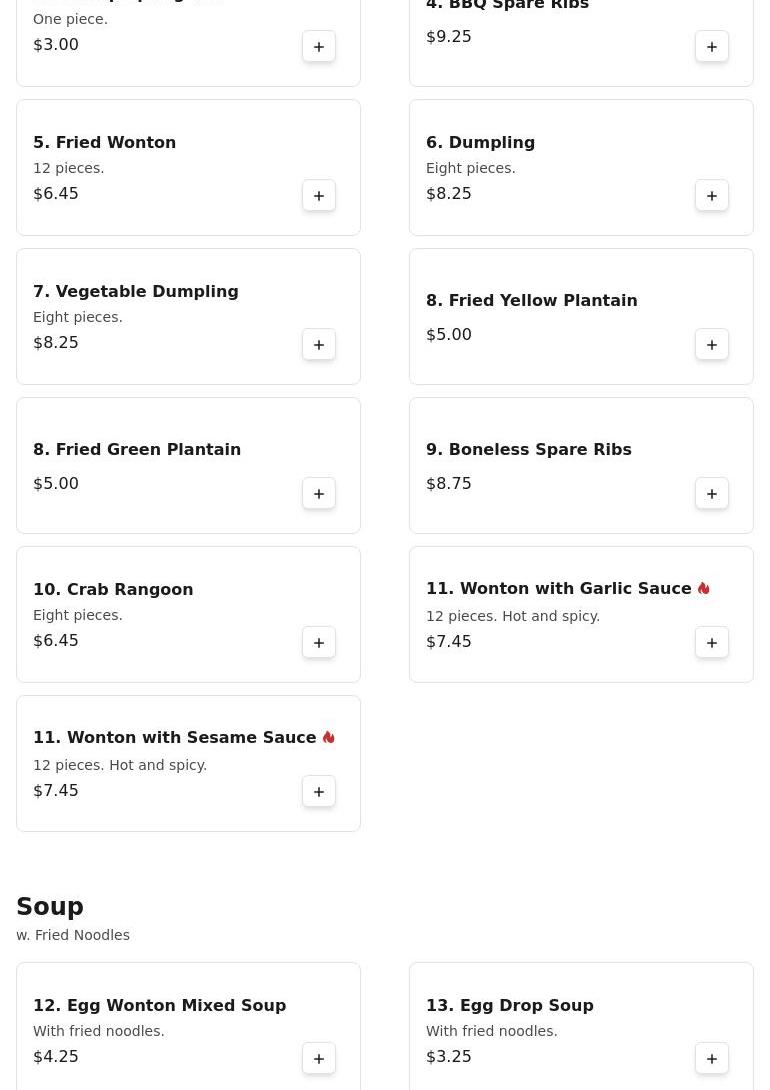Click spicy flame icon beside Sesame Sauce
The width and height of the screenshot is (770, 1090).
tap(329, 737)
